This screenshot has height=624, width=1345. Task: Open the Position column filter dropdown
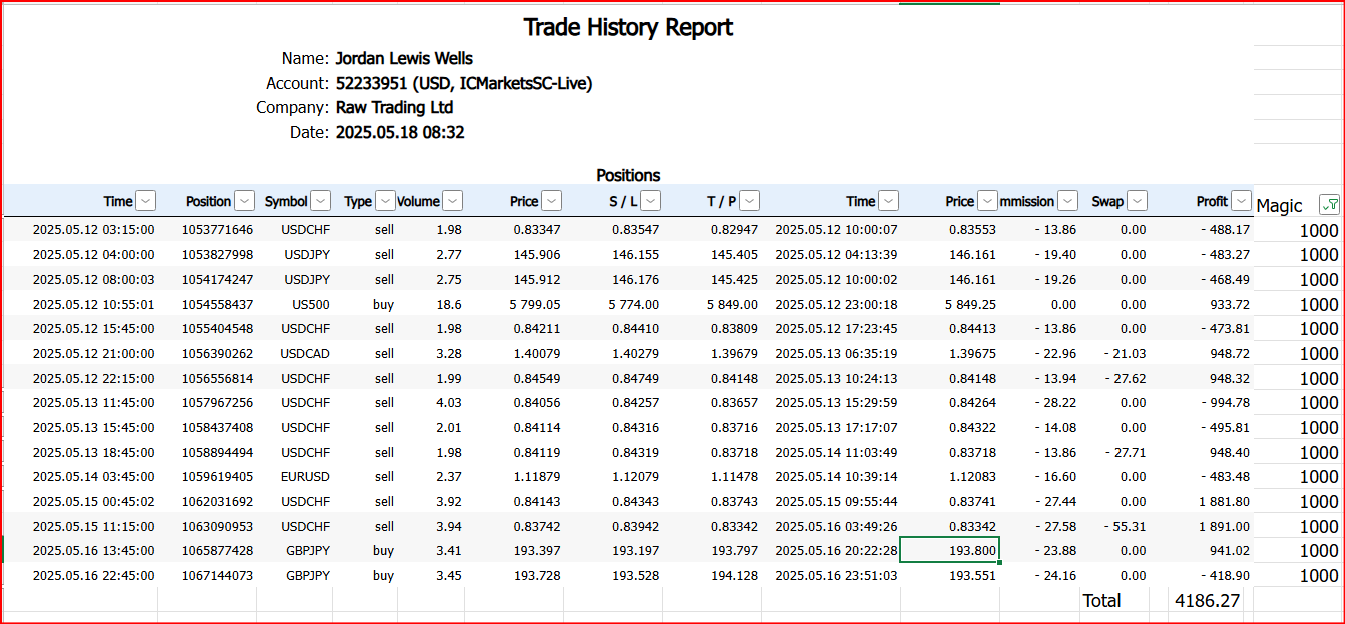pyautogui.click(x=243, y=201)
